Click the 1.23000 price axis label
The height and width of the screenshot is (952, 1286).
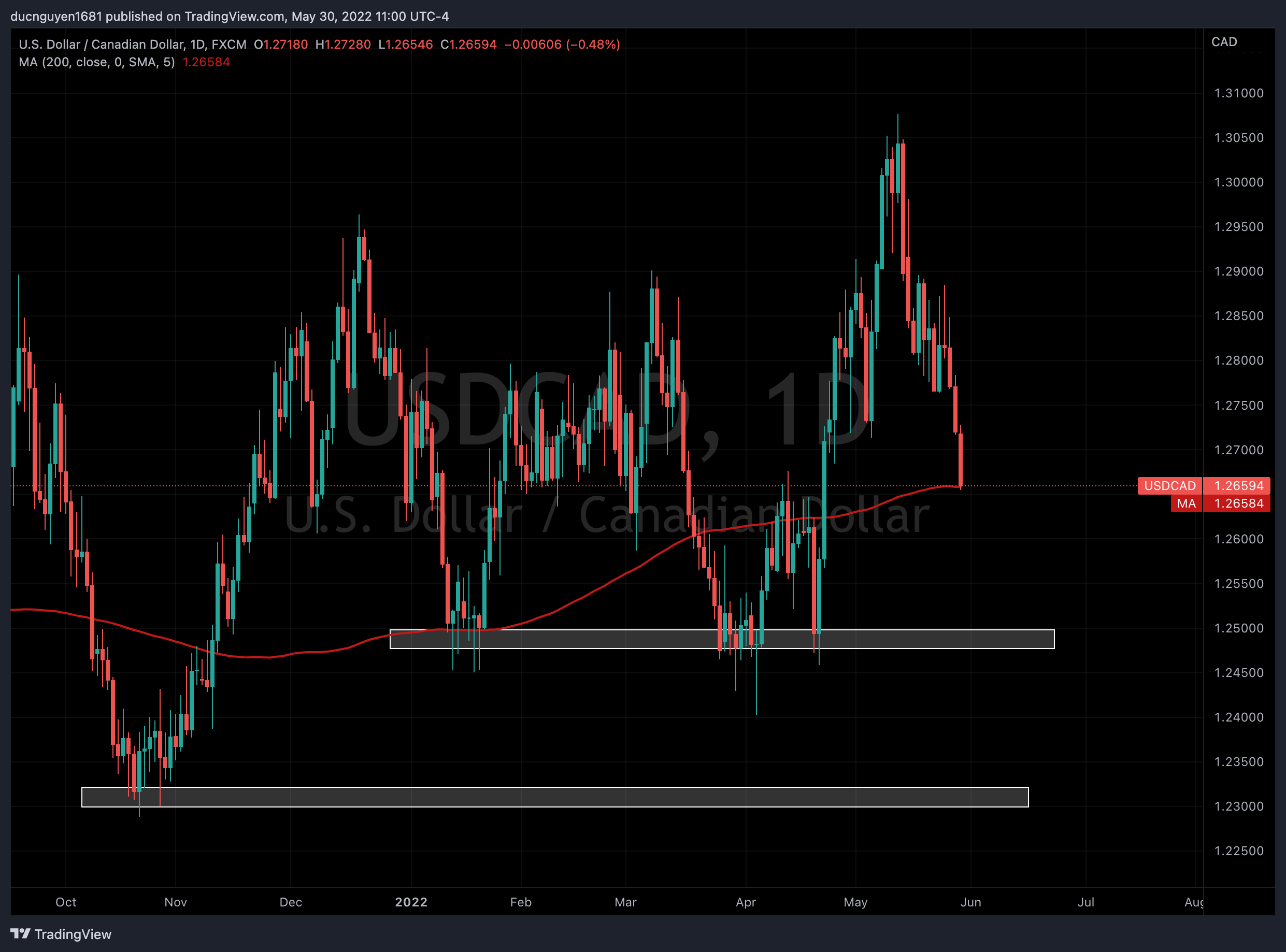(1239, 806)
